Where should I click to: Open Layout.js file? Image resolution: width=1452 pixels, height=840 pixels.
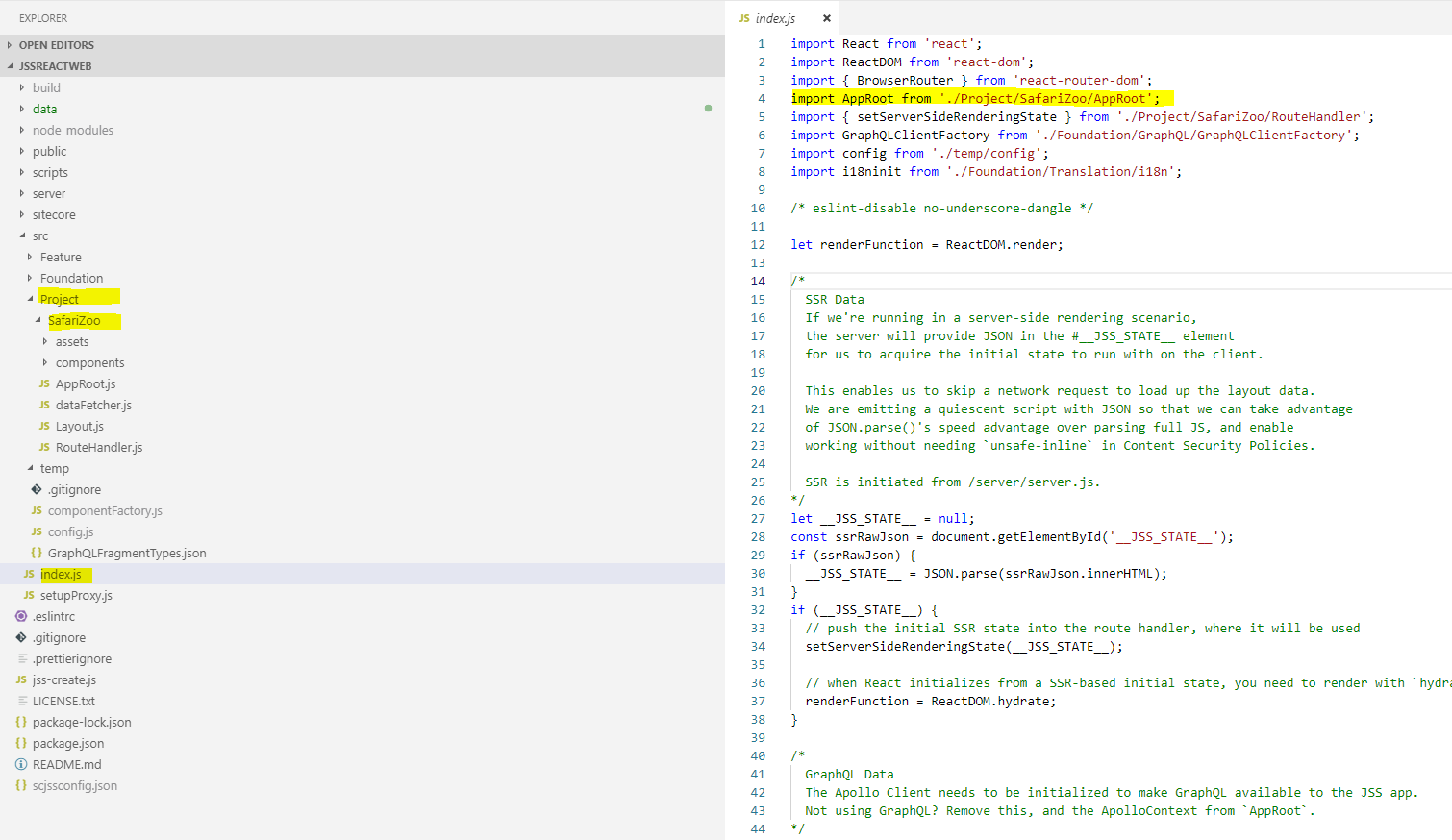click(80, 426)
